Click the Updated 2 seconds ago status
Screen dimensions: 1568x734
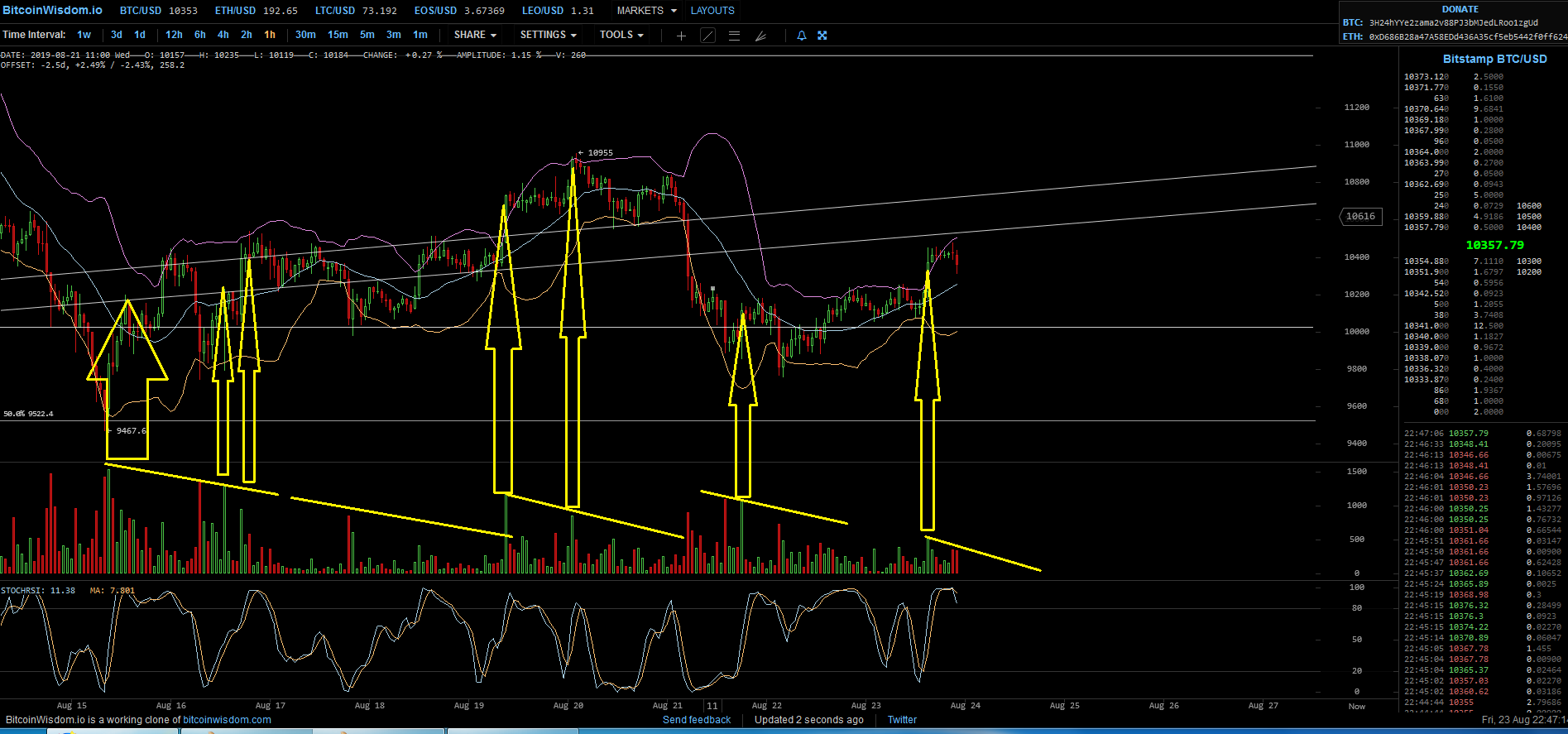[x=808, y=720]
